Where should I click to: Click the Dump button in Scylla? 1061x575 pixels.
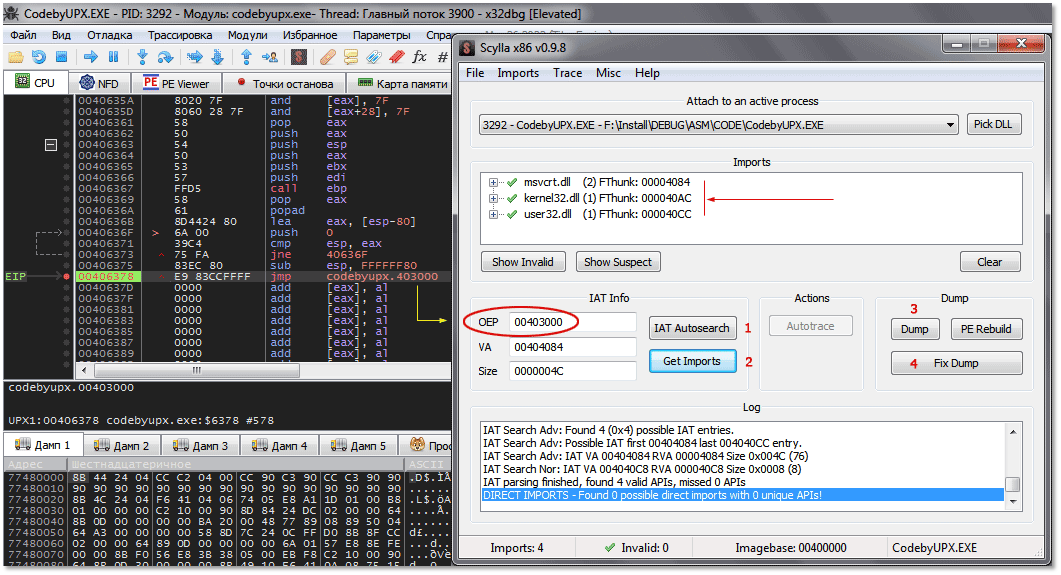click(914, 329)
